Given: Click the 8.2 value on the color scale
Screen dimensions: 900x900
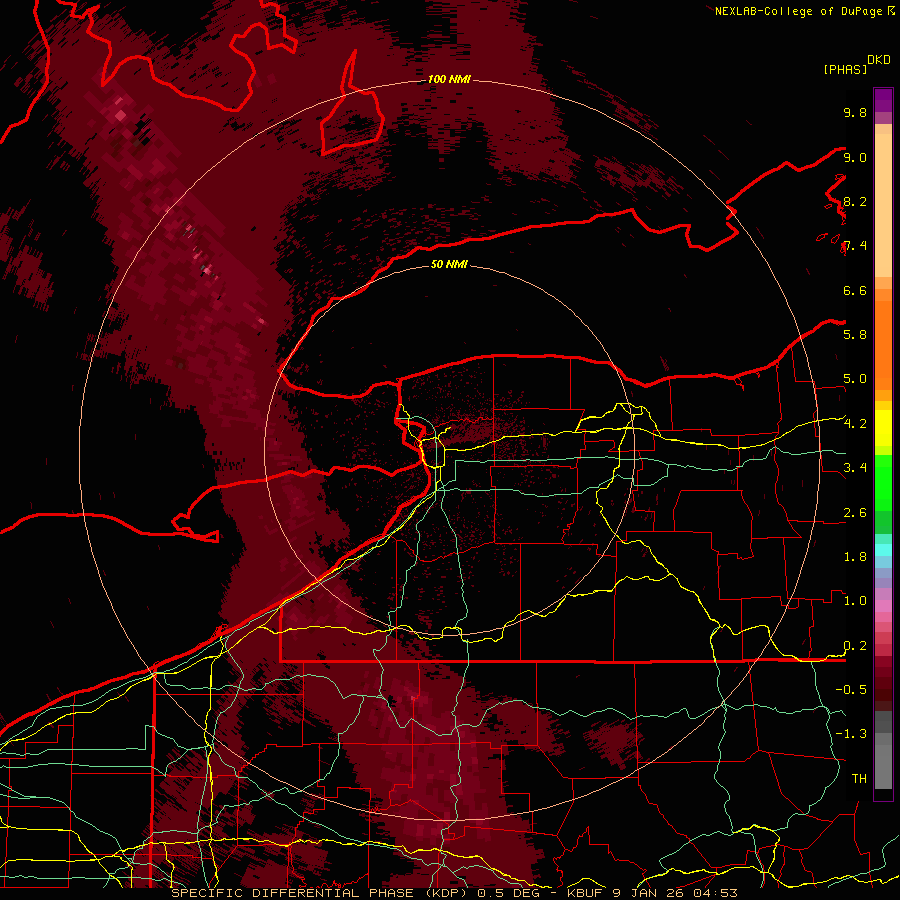Looking at the screenshot, I should coord(855,201).
